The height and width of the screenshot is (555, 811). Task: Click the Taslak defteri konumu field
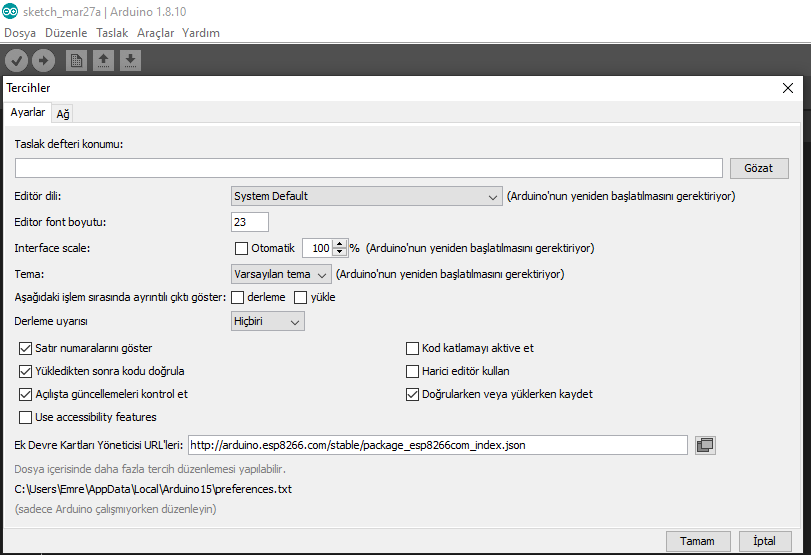pos(368,168)
